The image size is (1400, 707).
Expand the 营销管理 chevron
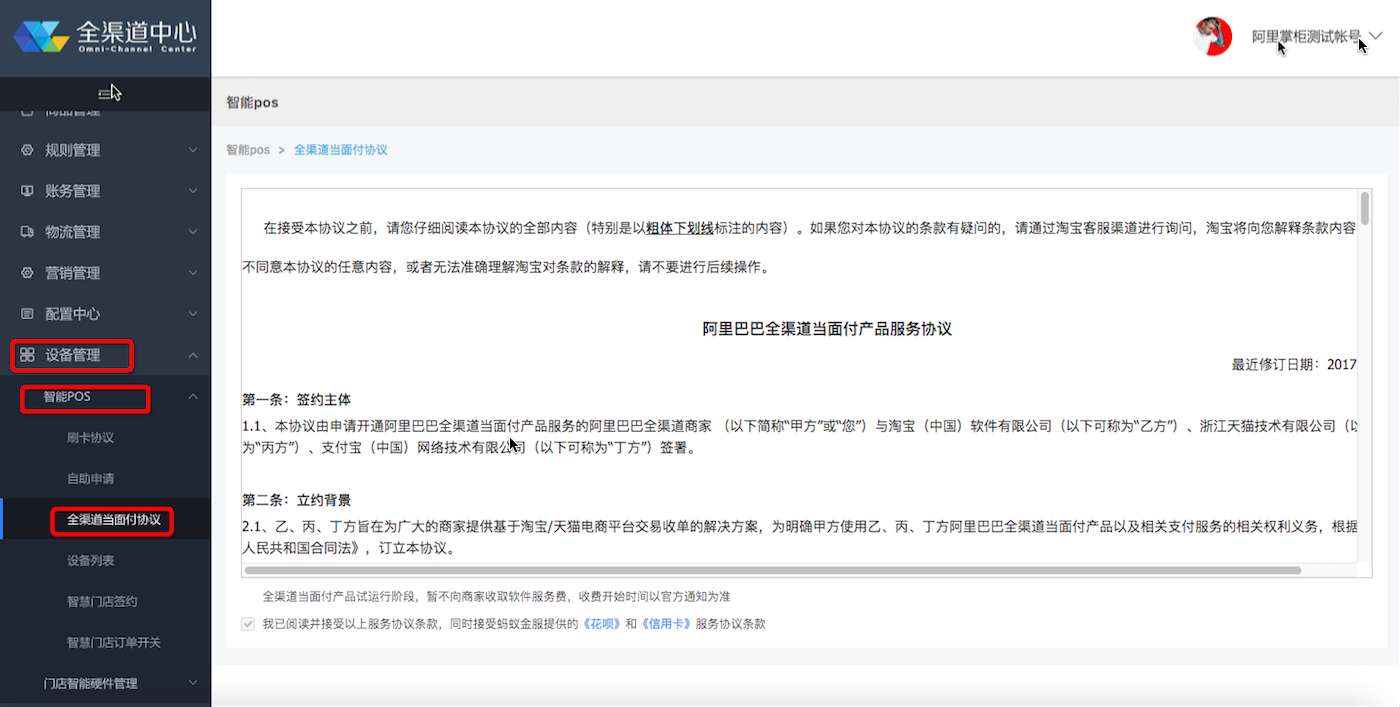193,273
